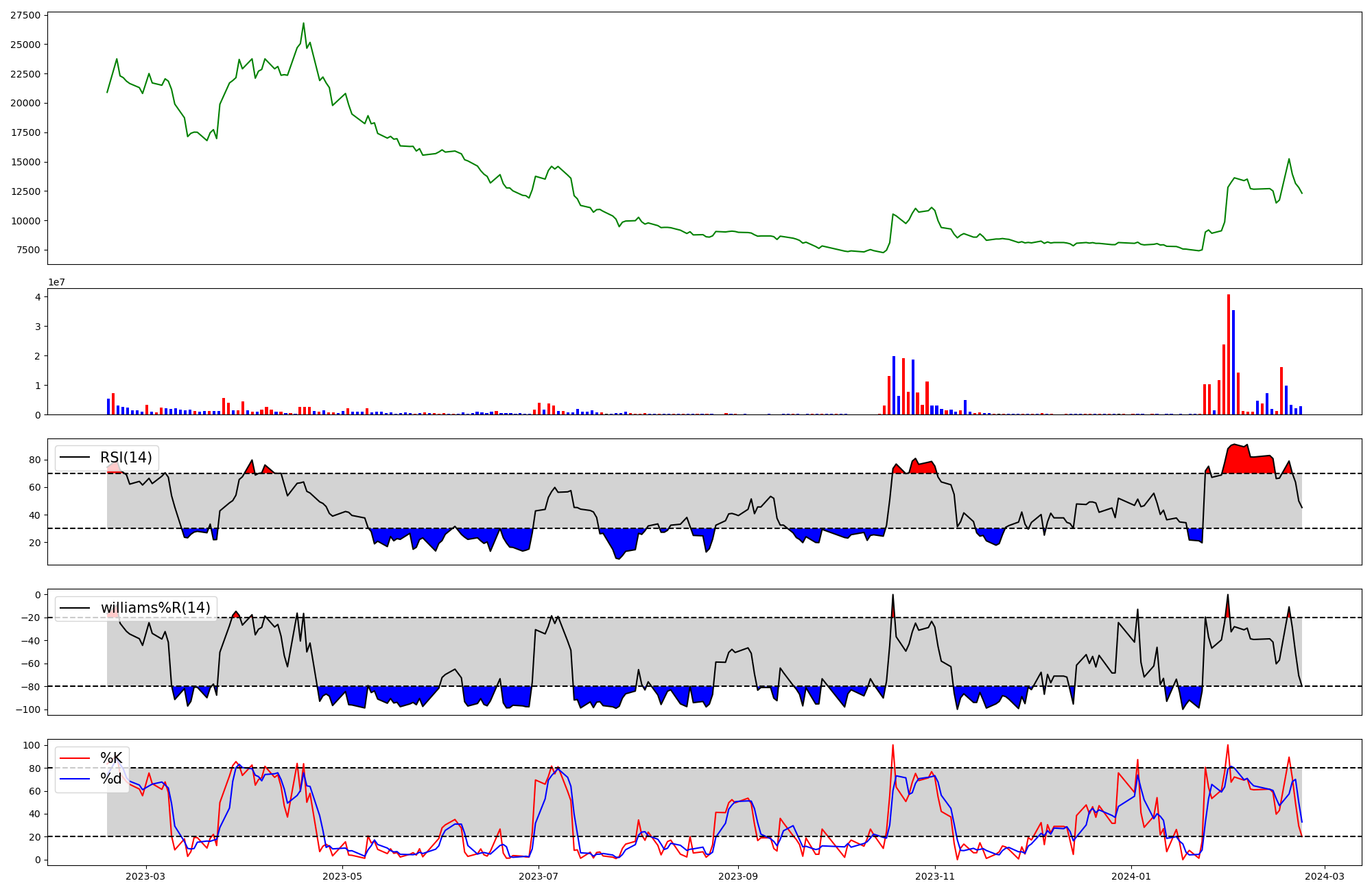The width and height of the screenshot is (1372, 892).
Task: Select the %d legend entry
Action: tap(111, 779)
